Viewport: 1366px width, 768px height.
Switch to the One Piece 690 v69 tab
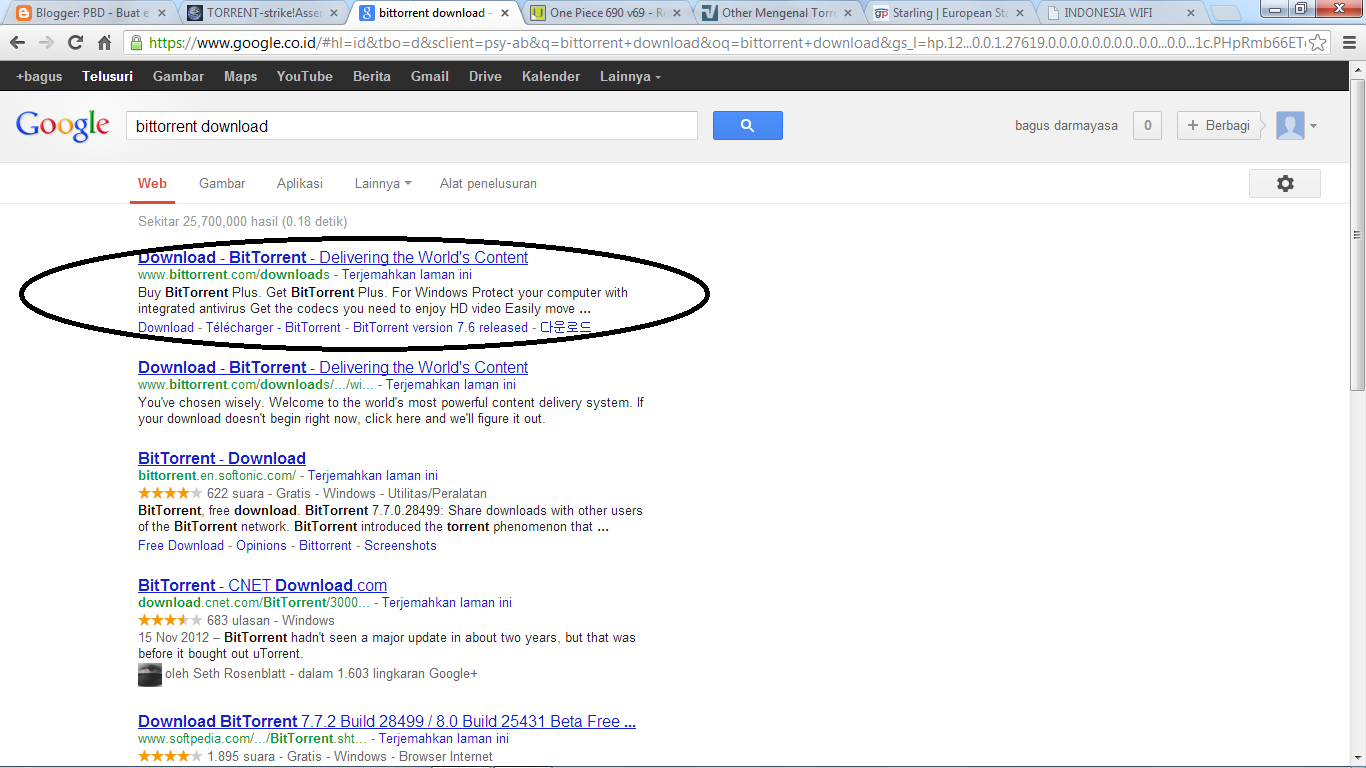pyautogui.click(x=608, y=13)
